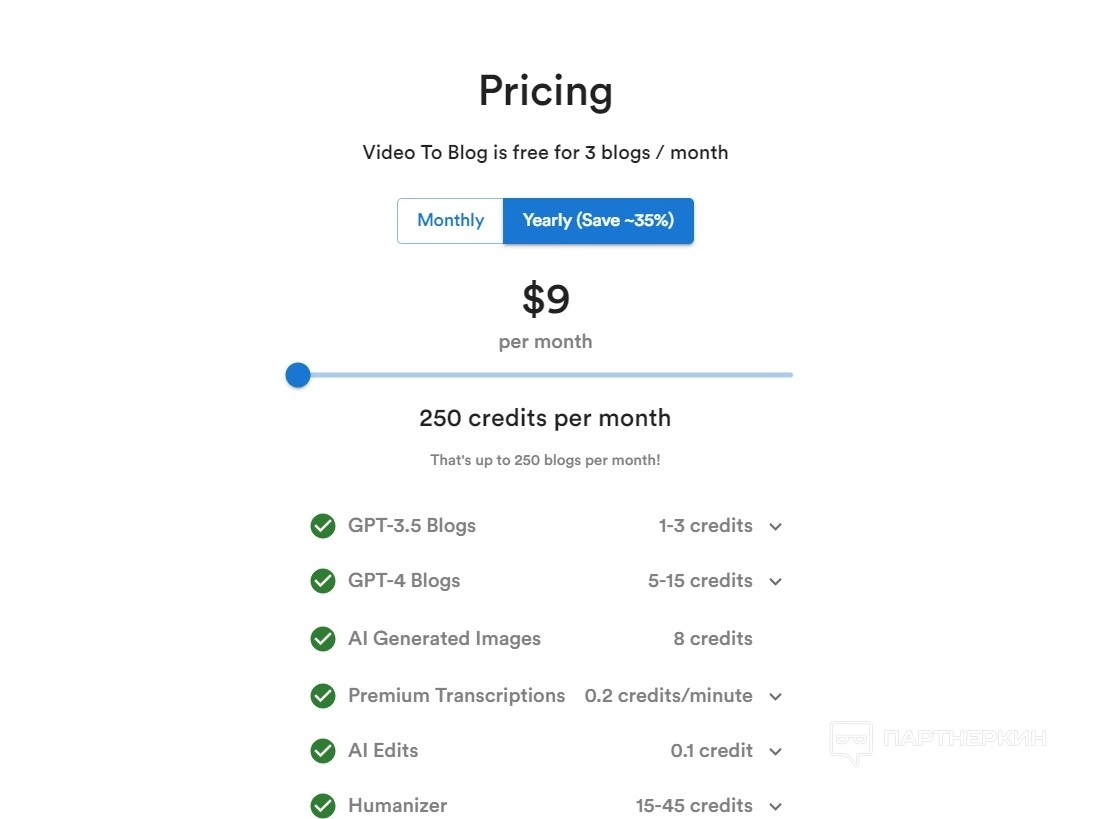Expand Humanizer credits details

pos(775,807)
